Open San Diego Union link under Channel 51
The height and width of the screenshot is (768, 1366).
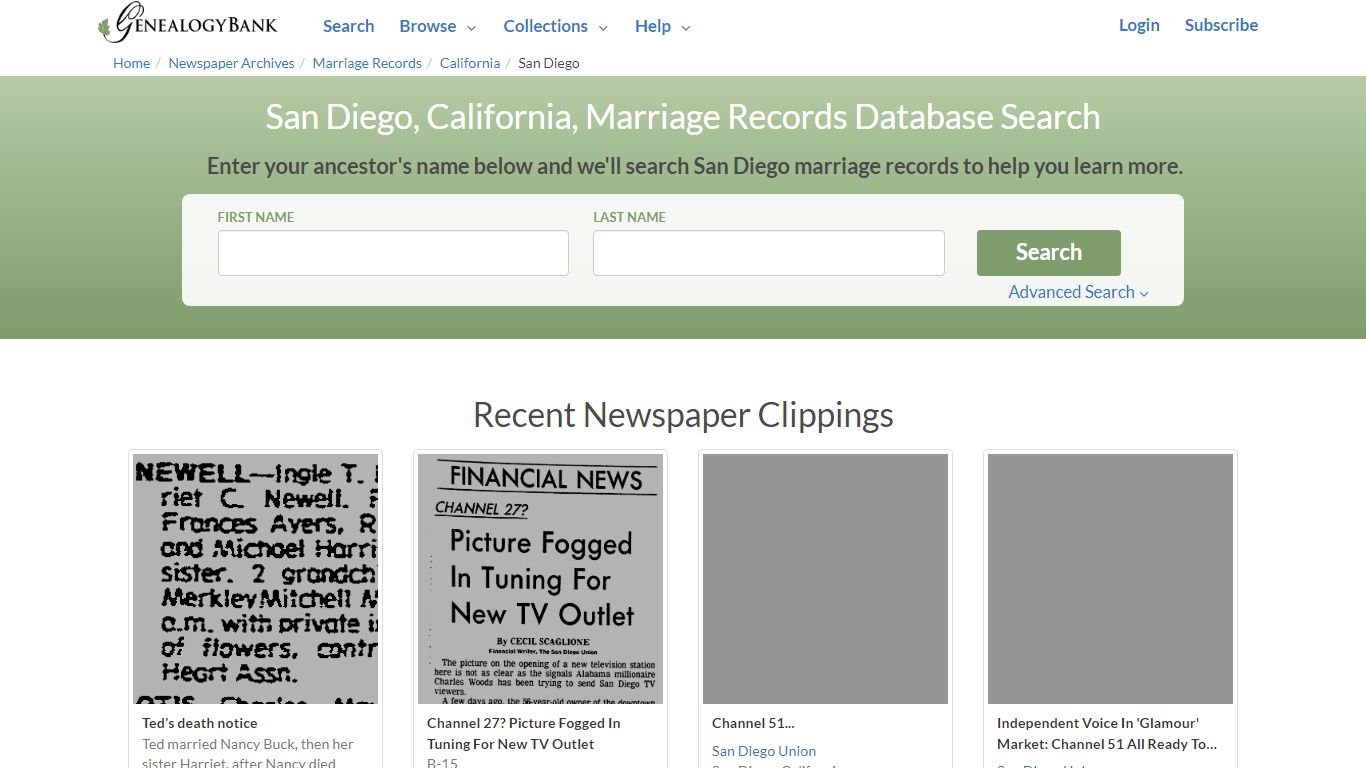click(x=764, y=751)
